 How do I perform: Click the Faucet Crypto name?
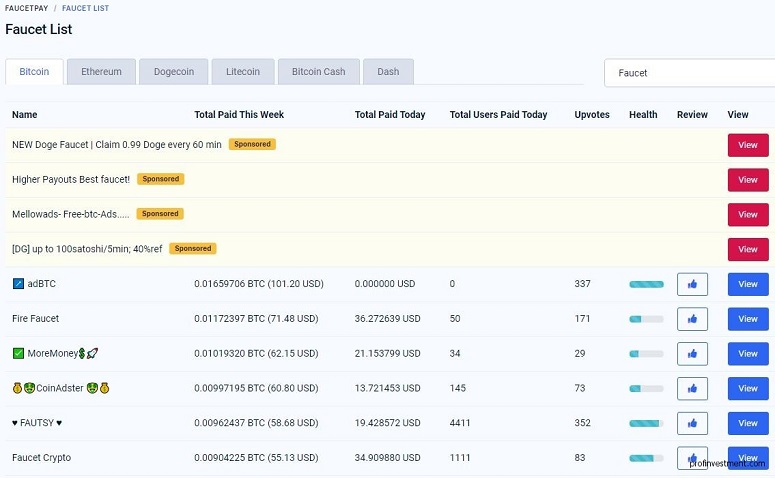42,458
